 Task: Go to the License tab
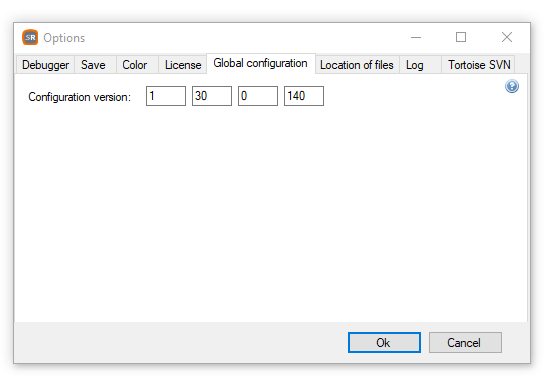(182, 65)
